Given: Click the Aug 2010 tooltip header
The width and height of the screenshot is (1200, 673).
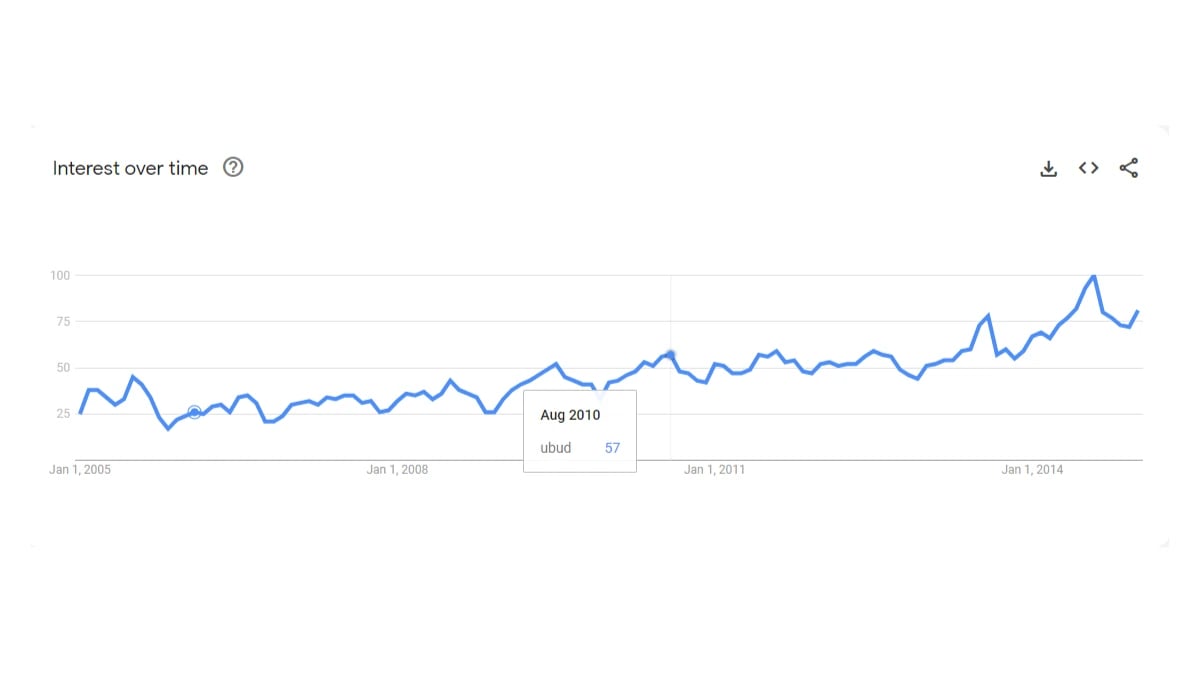Looking at the screenshot, I should pyautogui.click(x=570, y=414).
